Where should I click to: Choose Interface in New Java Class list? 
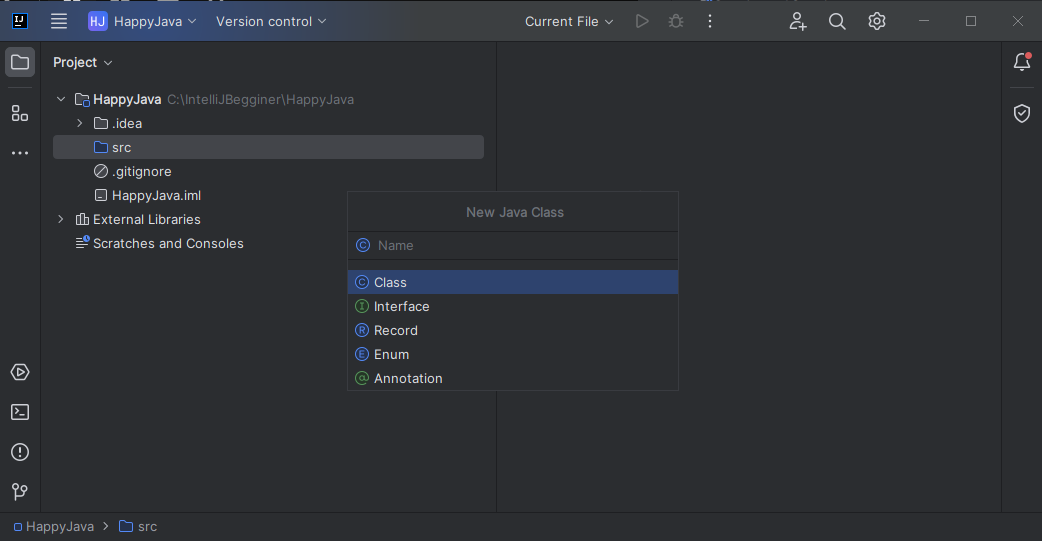[513, 306]
